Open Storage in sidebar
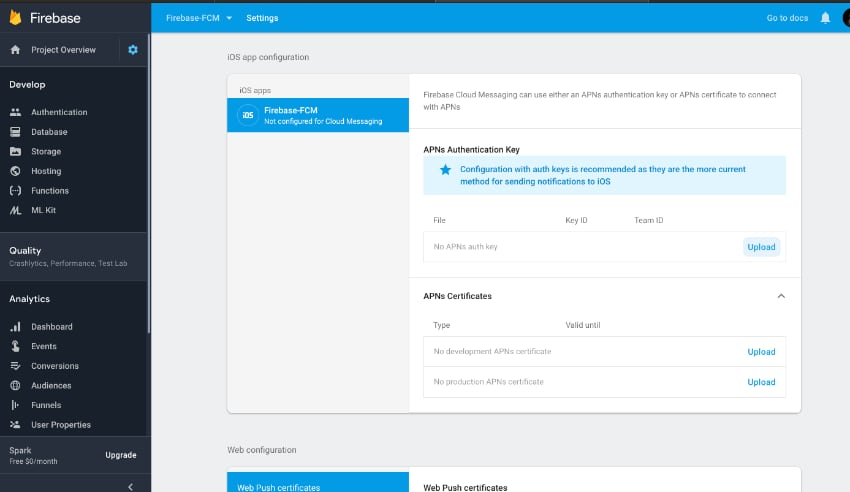This screenshot has width=850, height=492. click(x=46, y=152)
